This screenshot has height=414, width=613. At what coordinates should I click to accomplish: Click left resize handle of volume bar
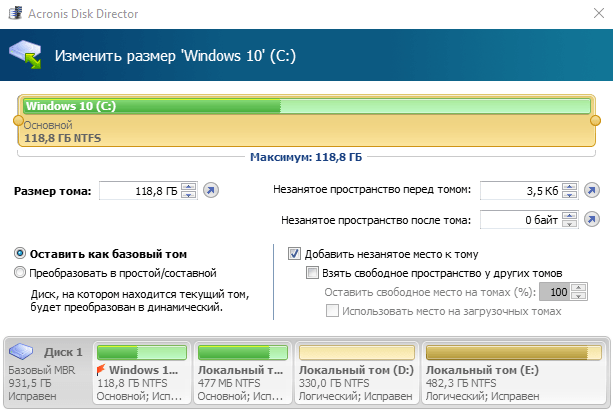[18, 120]
